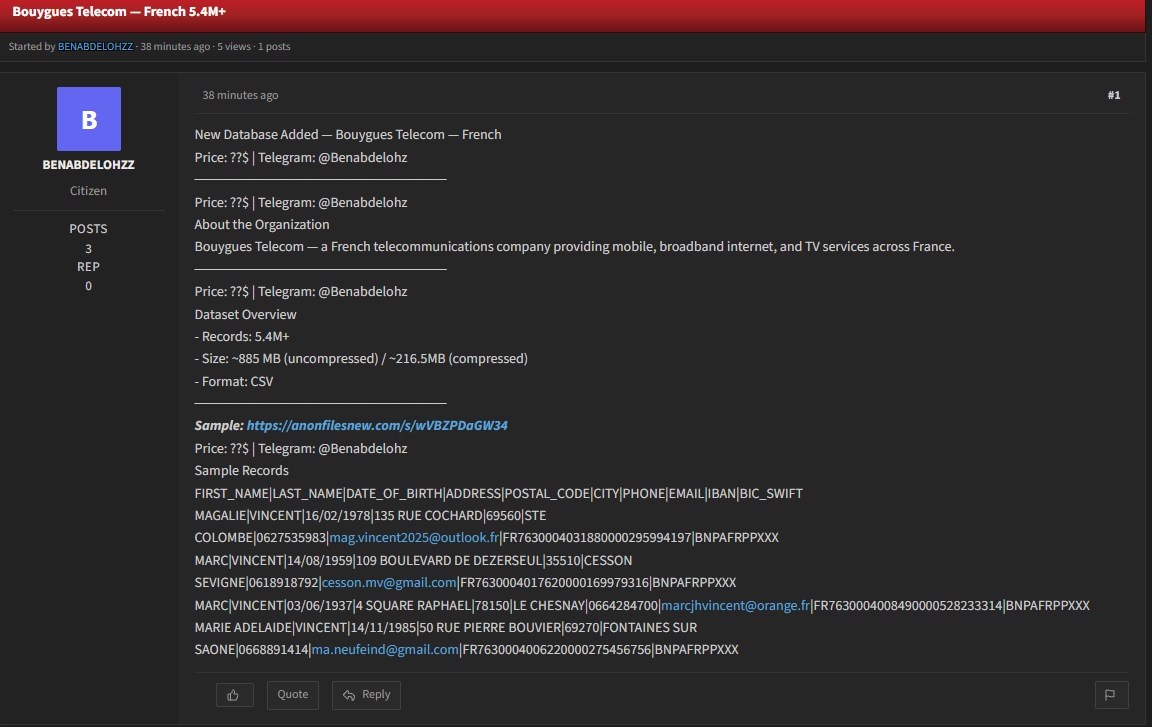Click the POSTS count 3 in sidebar
The height and width of the screenshot is (727, 1152).
88,248
